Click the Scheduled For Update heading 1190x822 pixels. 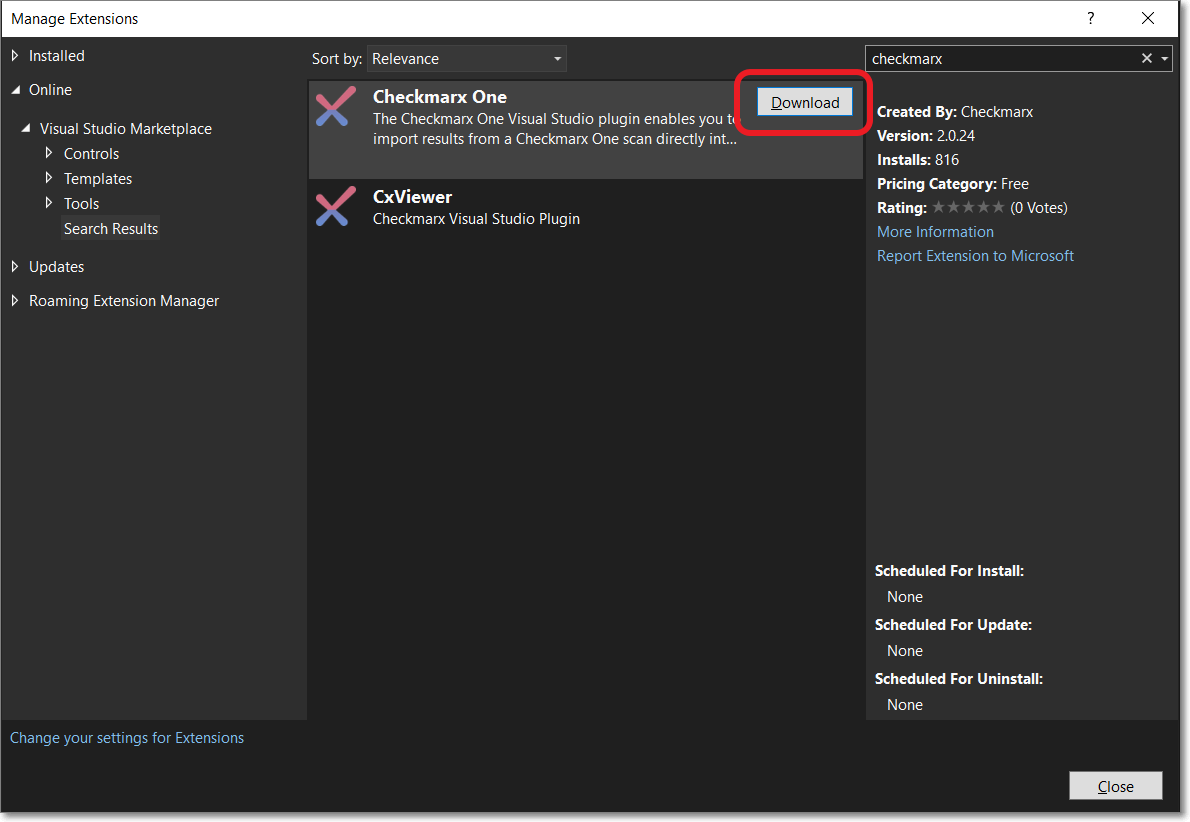pos(952,625)
